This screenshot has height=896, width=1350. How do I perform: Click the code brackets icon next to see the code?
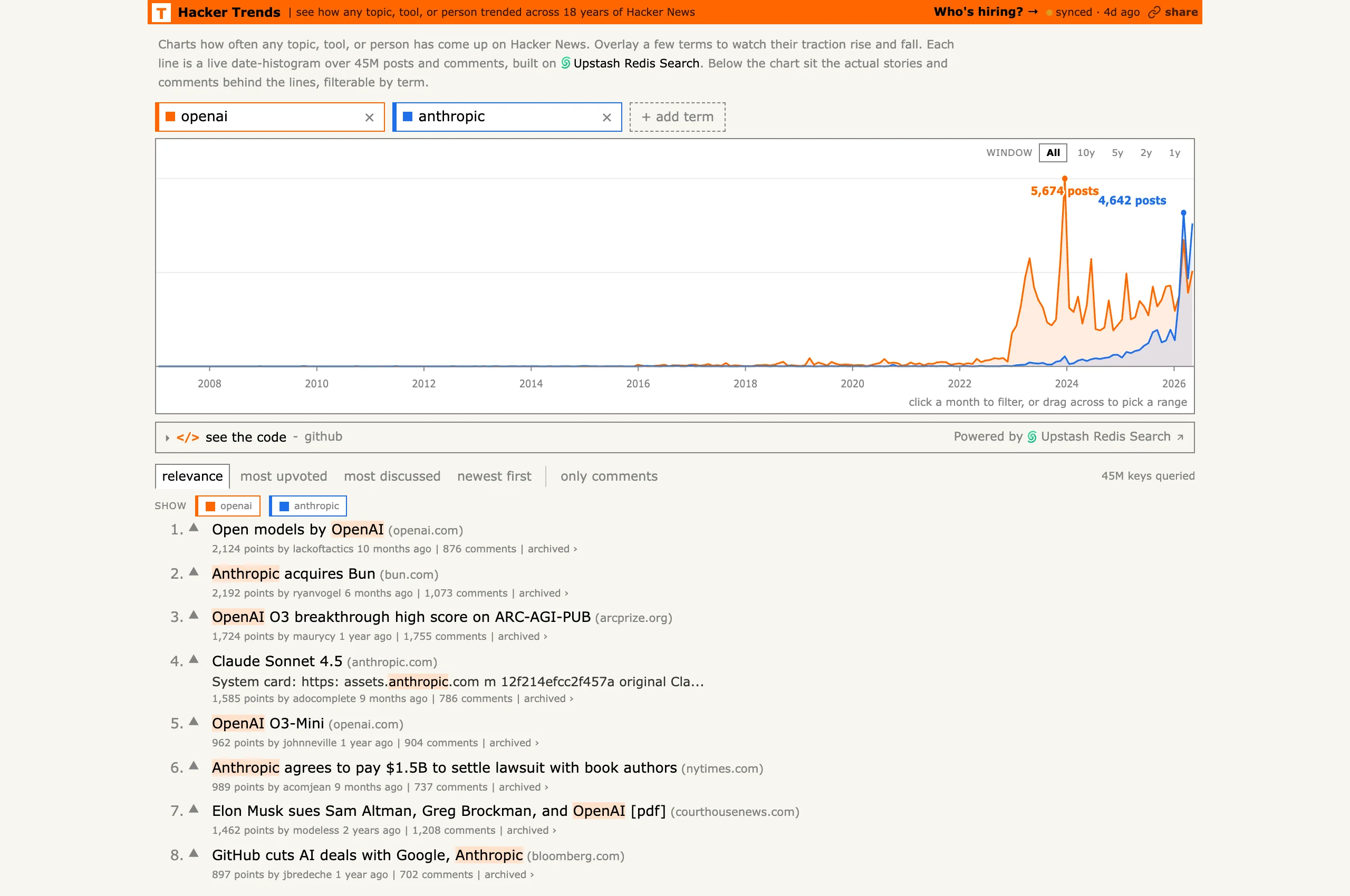click(188, 437)
